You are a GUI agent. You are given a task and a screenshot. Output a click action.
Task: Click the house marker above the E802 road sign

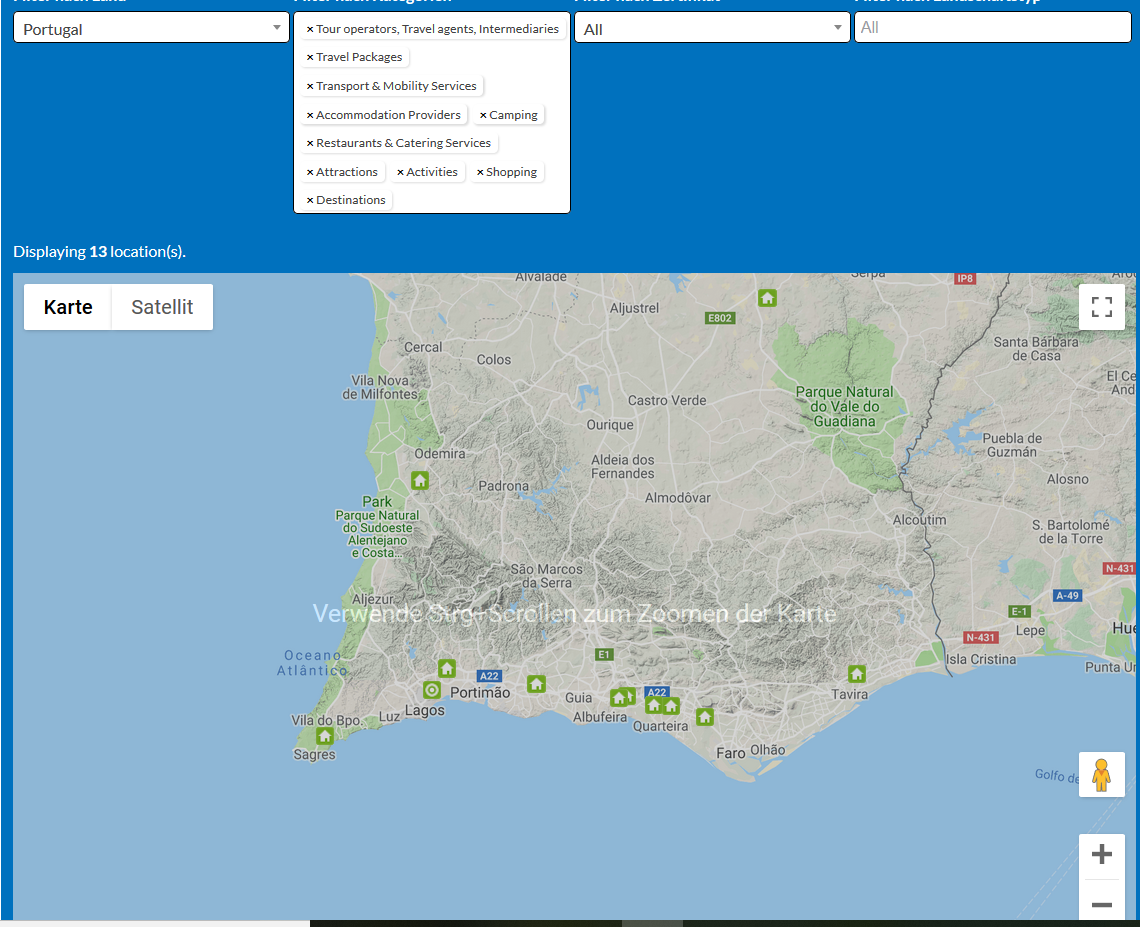[x=767, y=297]
